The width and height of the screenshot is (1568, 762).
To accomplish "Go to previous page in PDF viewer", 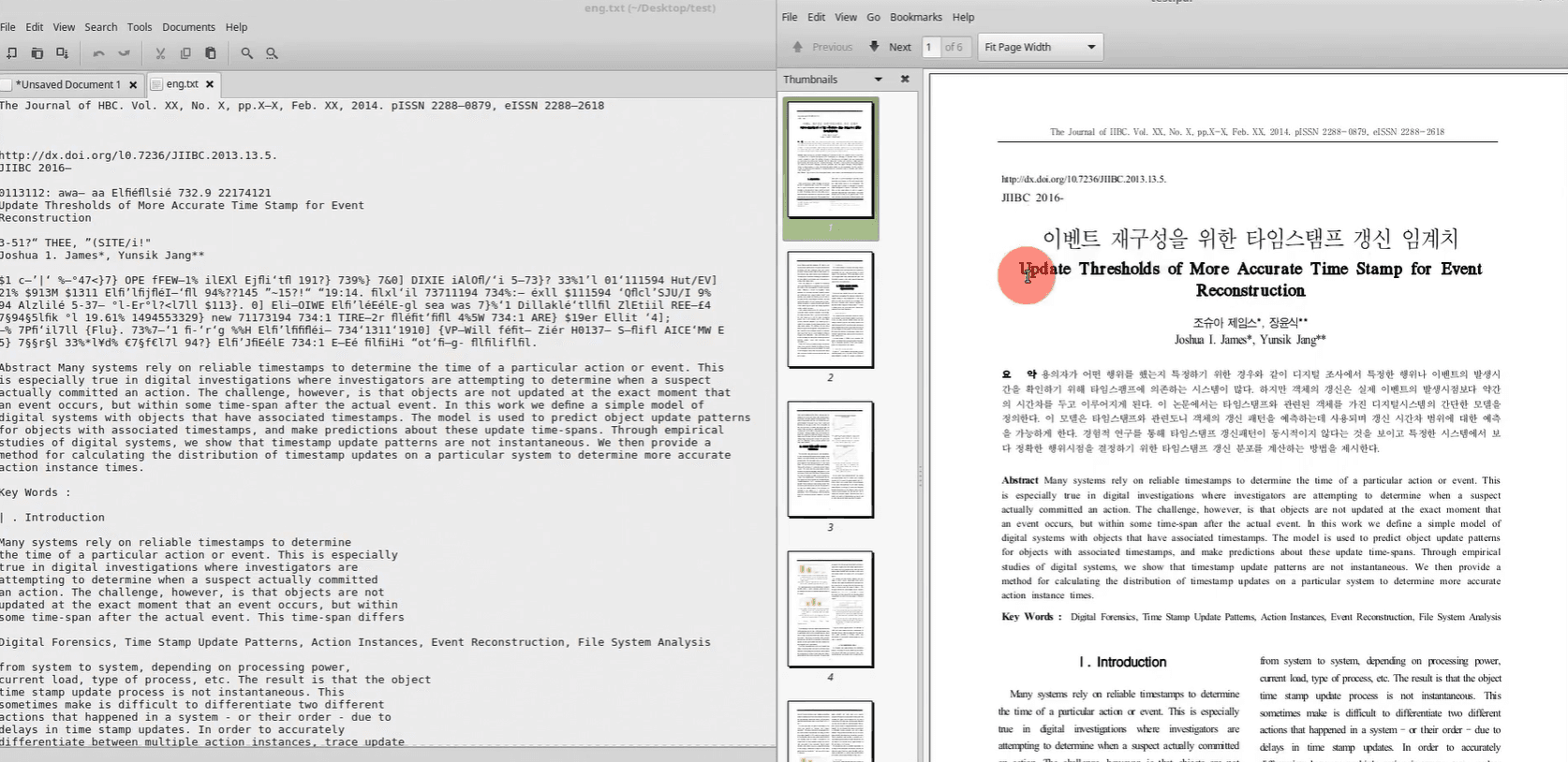I will point(822,47).
